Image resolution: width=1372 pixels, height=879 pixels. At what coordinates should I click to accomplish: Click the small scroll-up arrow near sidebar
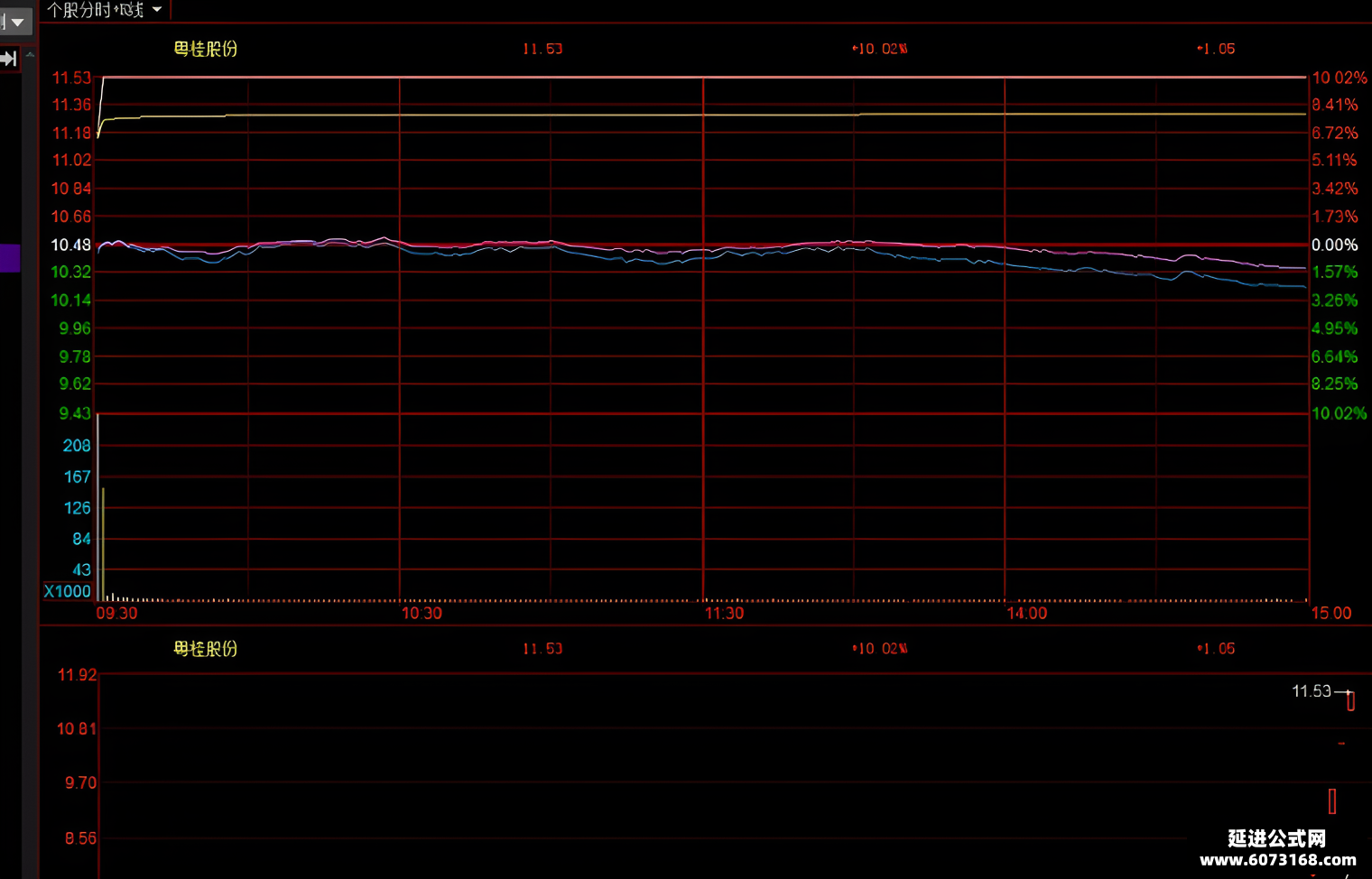(30, 56)
